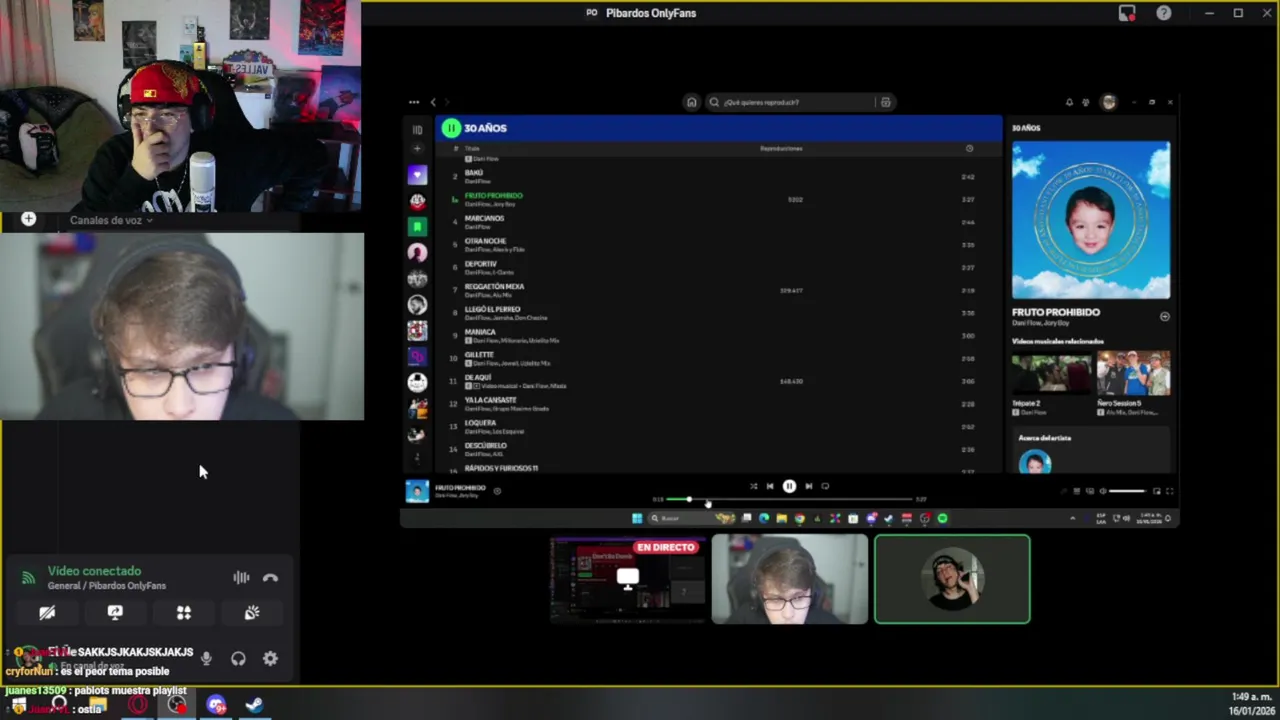This screenshot has width=1280, height=720.
Task: Sort by Reproducciones column header
Action: pyautogui.click(x=781, y=148)
